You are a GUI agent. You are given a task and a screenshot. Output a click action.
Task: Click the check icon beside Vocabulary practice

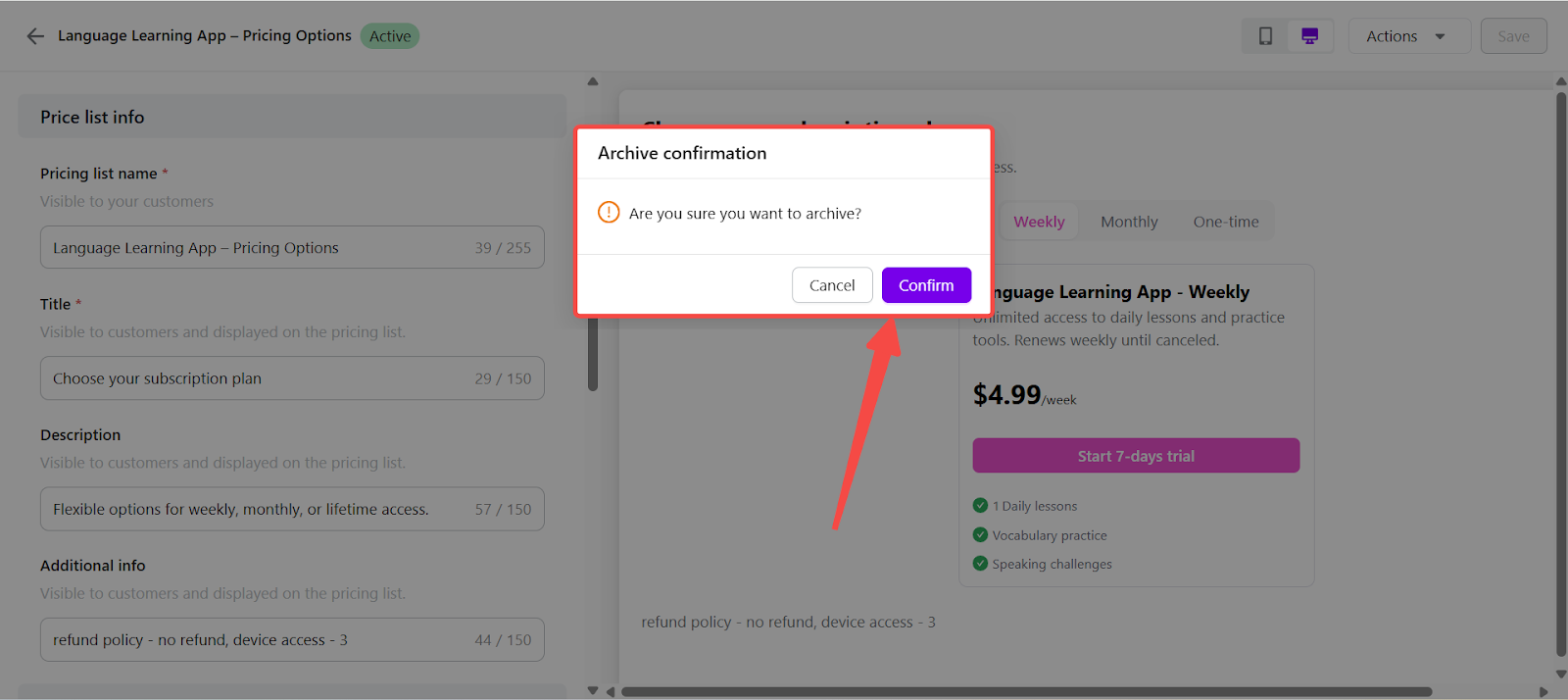click(980, 535)
